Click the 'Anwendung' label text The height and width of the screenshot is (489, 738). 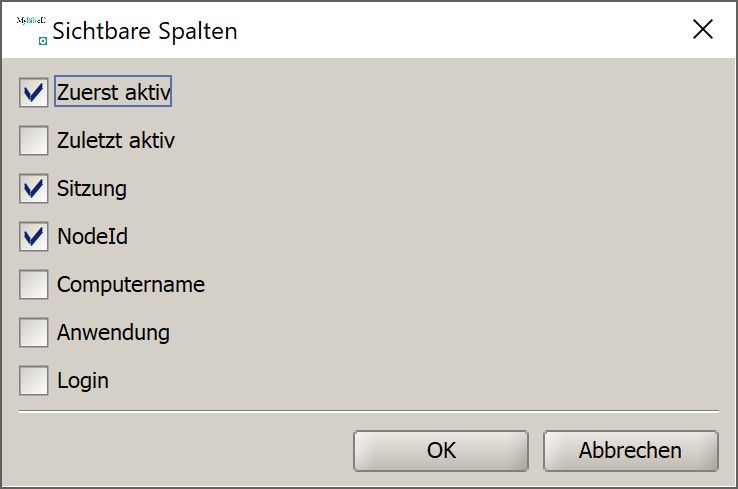pyautogui.click(x=113, y=333)
